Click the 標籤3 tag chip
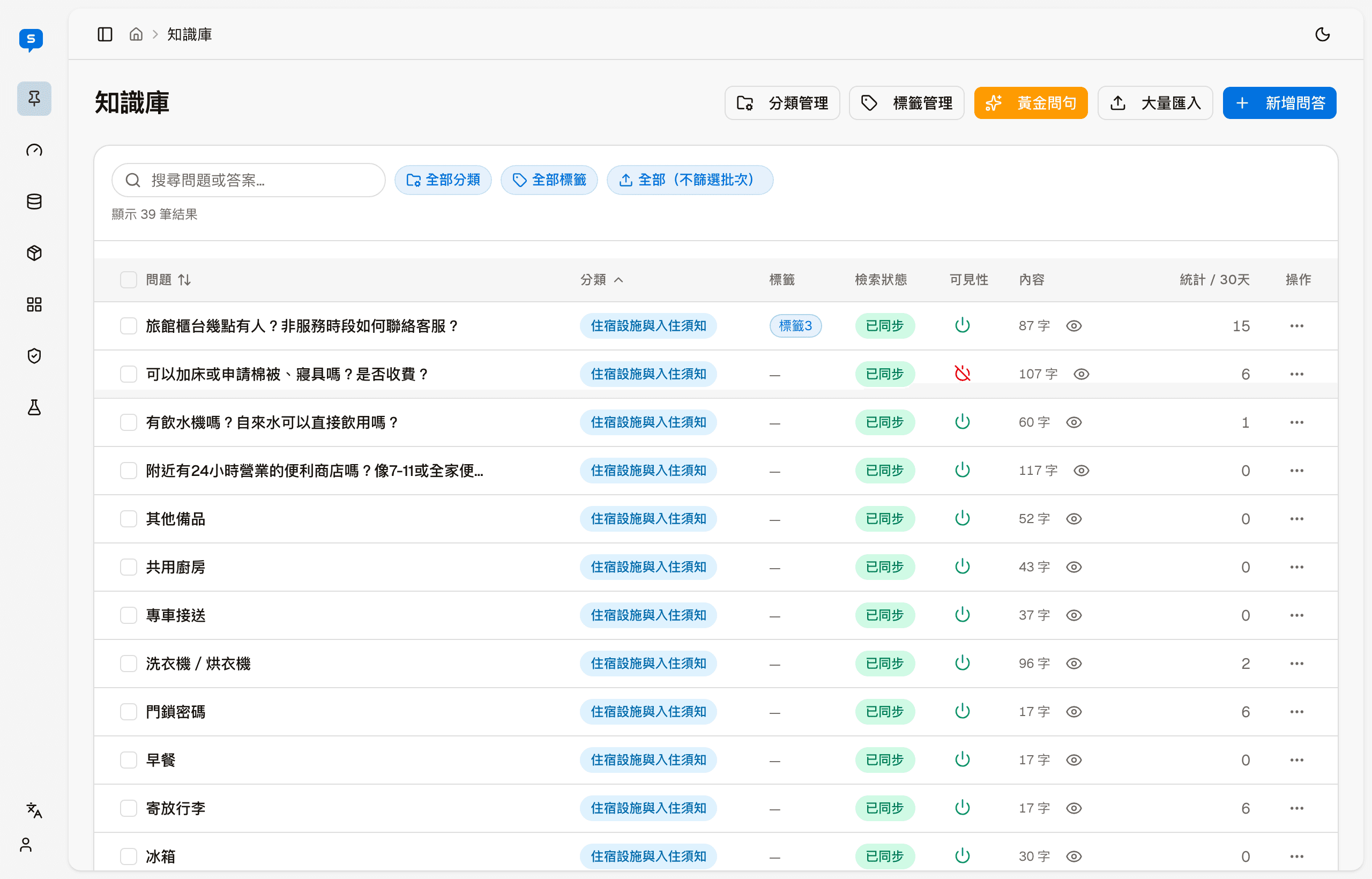 [795, 326]
